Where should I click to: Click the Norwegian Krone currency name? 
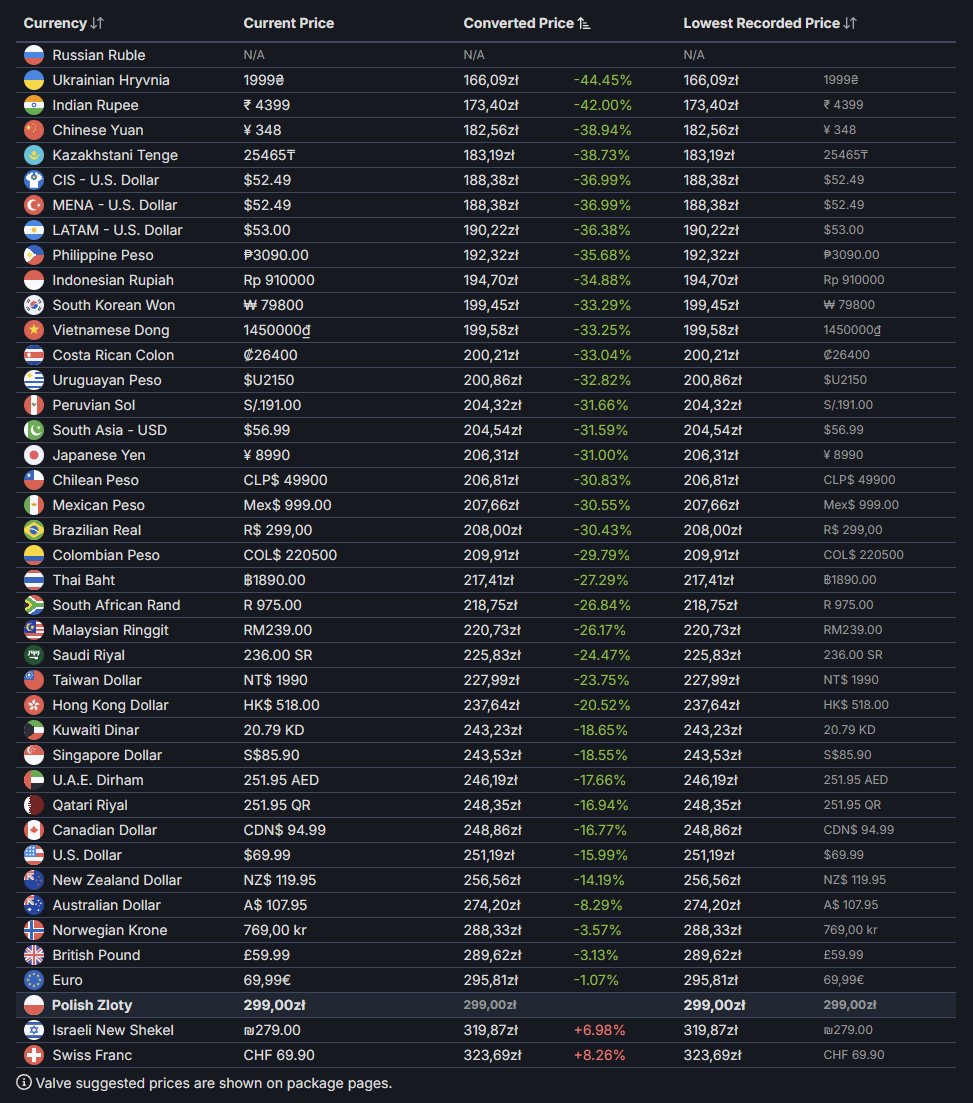tap(110, 930)
